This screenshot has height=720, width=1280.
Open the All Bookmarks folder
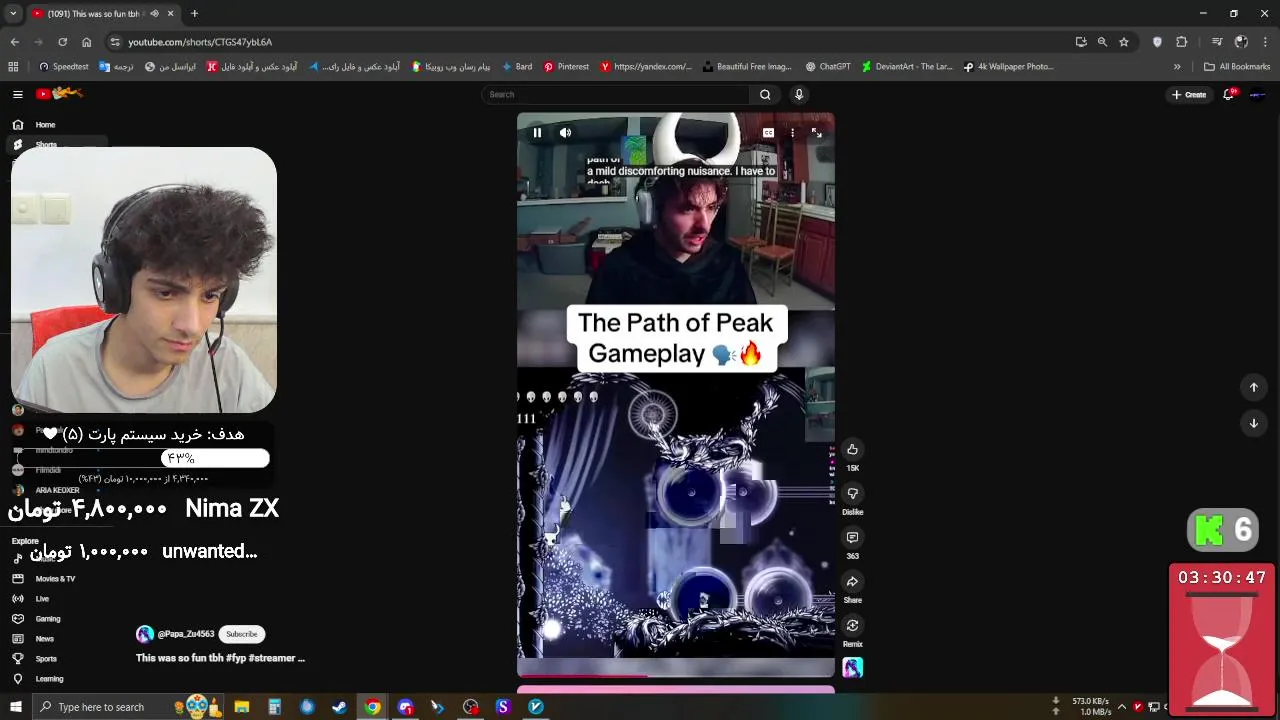point(1237,67)
